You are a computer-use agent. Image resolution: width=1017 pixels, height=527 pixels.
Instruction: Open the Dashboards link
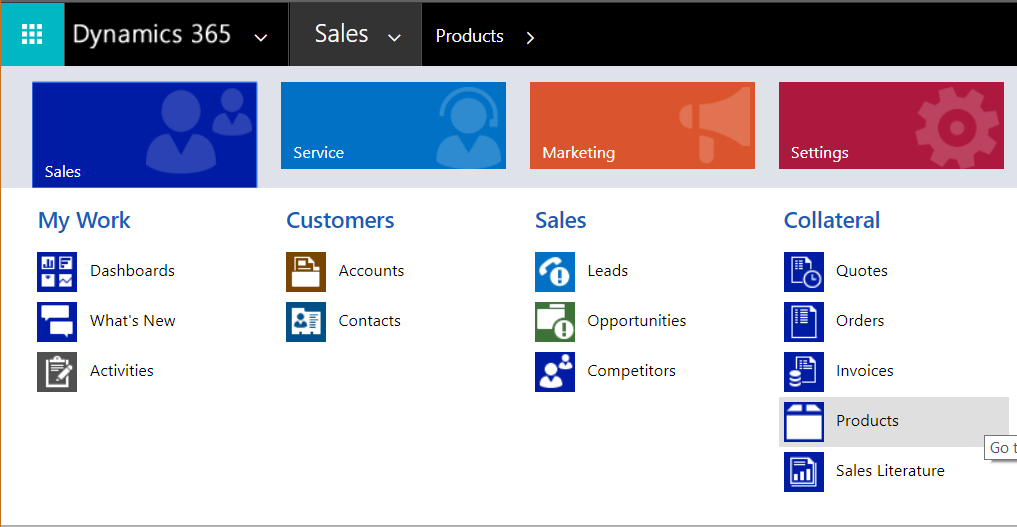[132, 270]
